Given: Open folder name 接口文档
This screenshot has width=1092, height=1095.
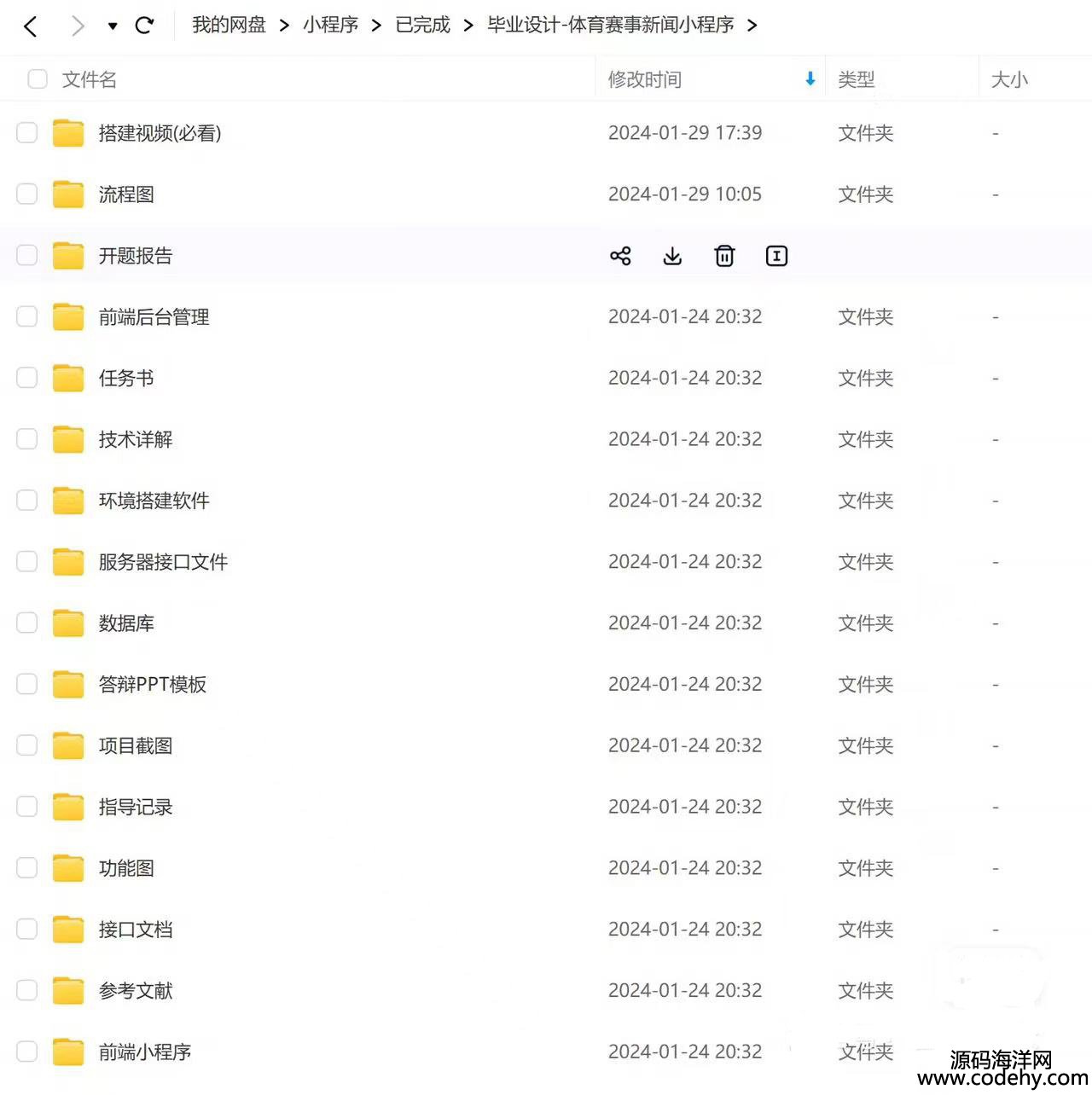Looking at the screenshot, I should click(136, 930).
